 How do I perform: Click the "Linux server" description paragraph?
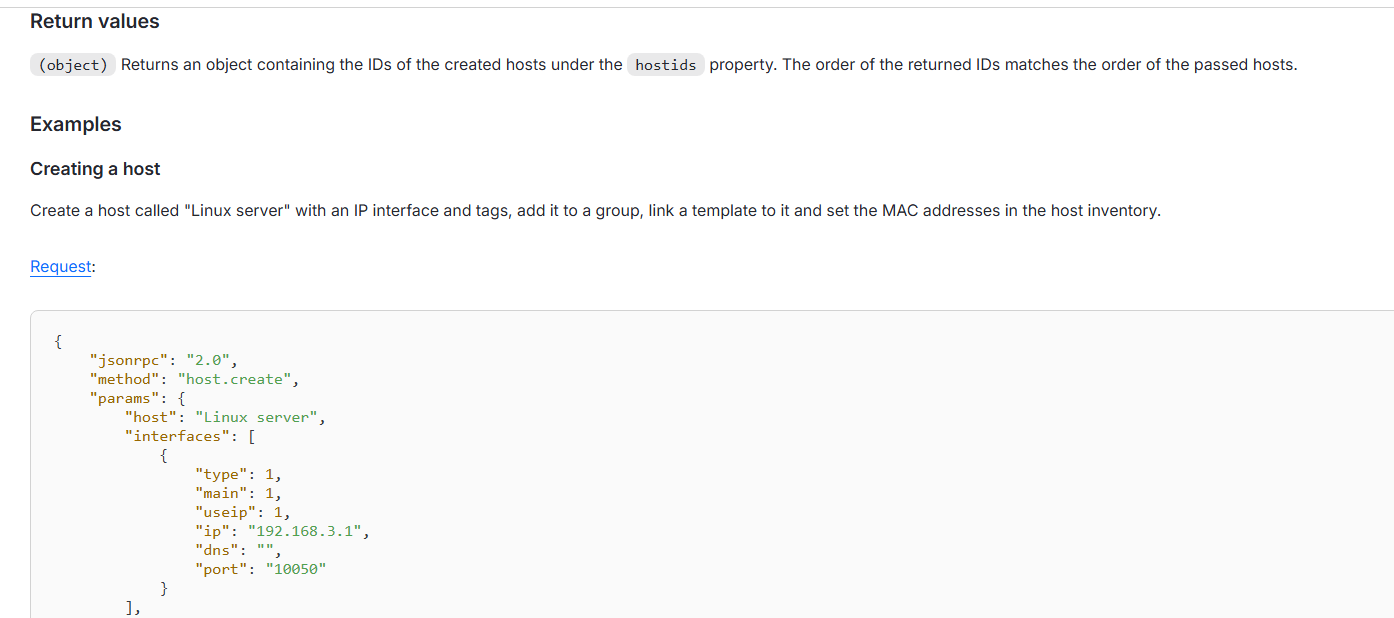595,211
